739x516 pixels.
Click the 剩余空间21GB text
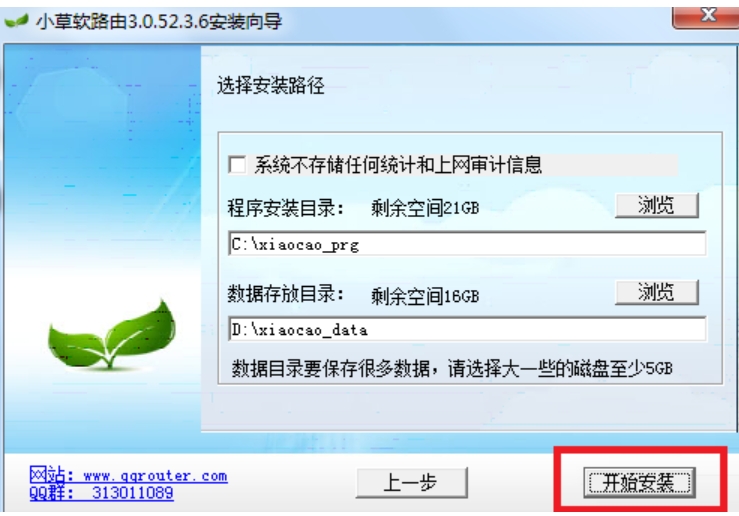pyautogui.click(x=425, y=208)
